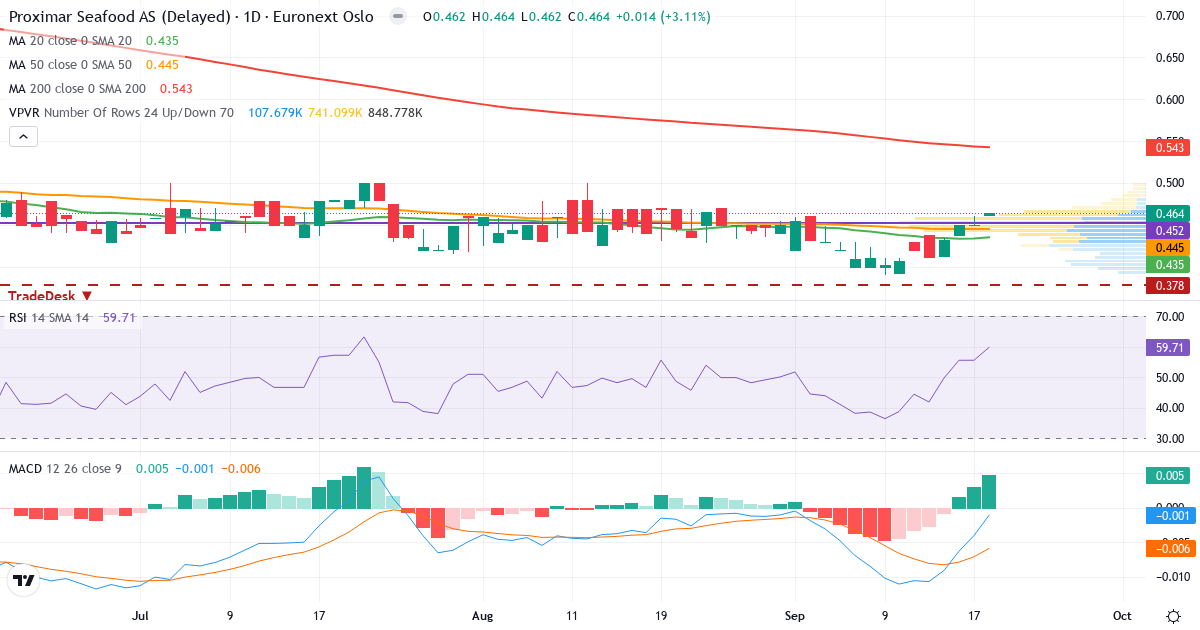The height and width of the screenshot is (630, 1200).
Task: Click the 0.543 MA 200 price label
Action: [x=1169, y=148]
